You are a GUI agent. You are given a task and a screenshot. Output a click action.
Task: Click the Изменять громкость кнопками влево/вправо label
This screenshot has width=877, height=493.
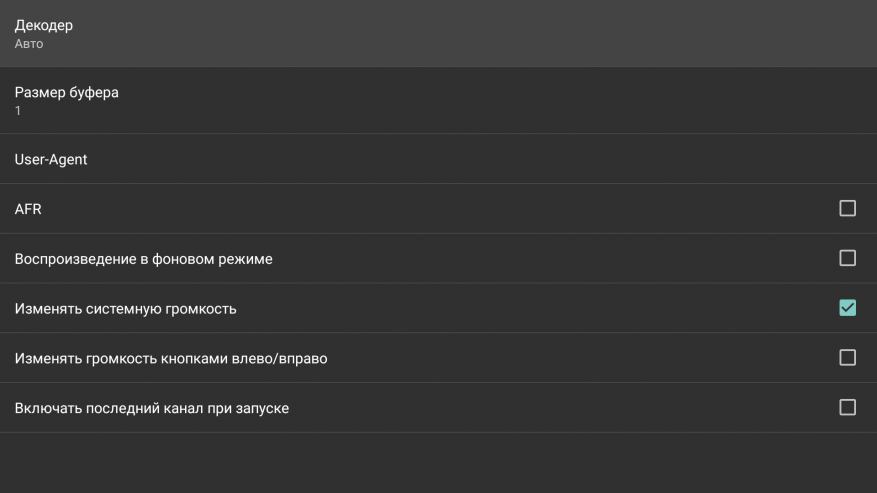[170, 358]
